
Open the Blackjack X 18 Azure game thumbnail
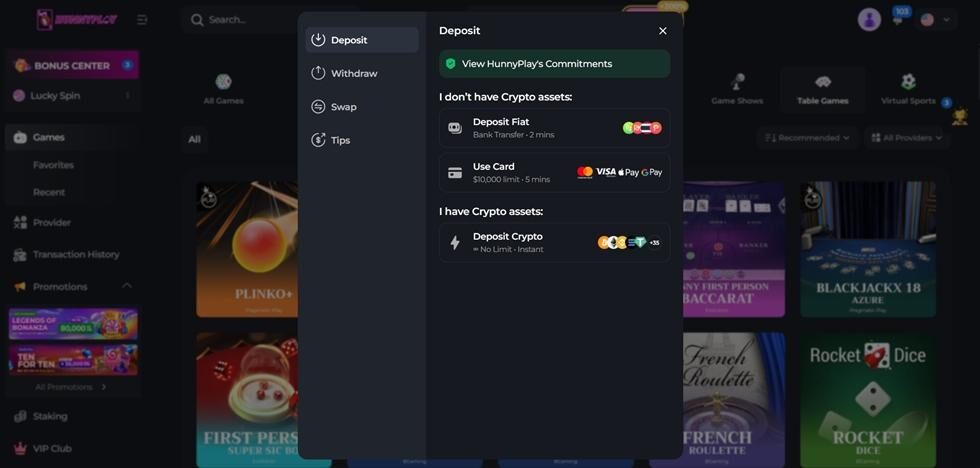(868, 249)
